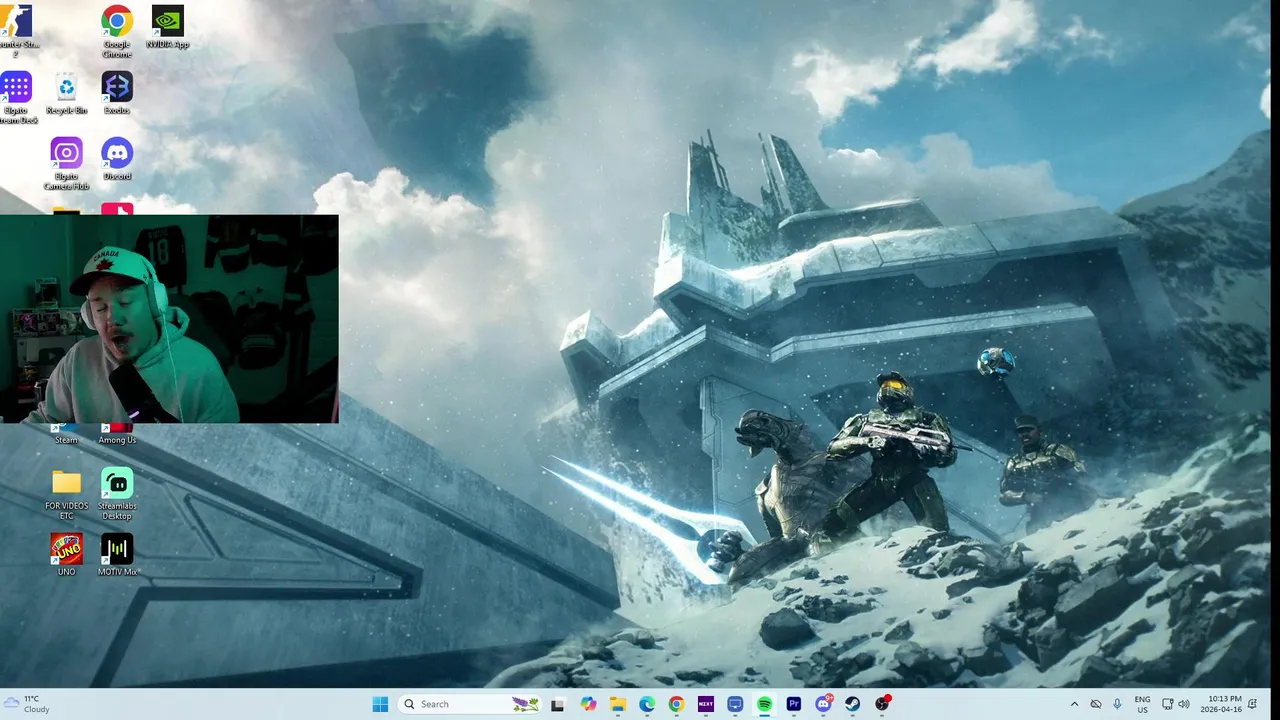Open the Counter-Strike 2 desktop shortcut

pos(16,30)
